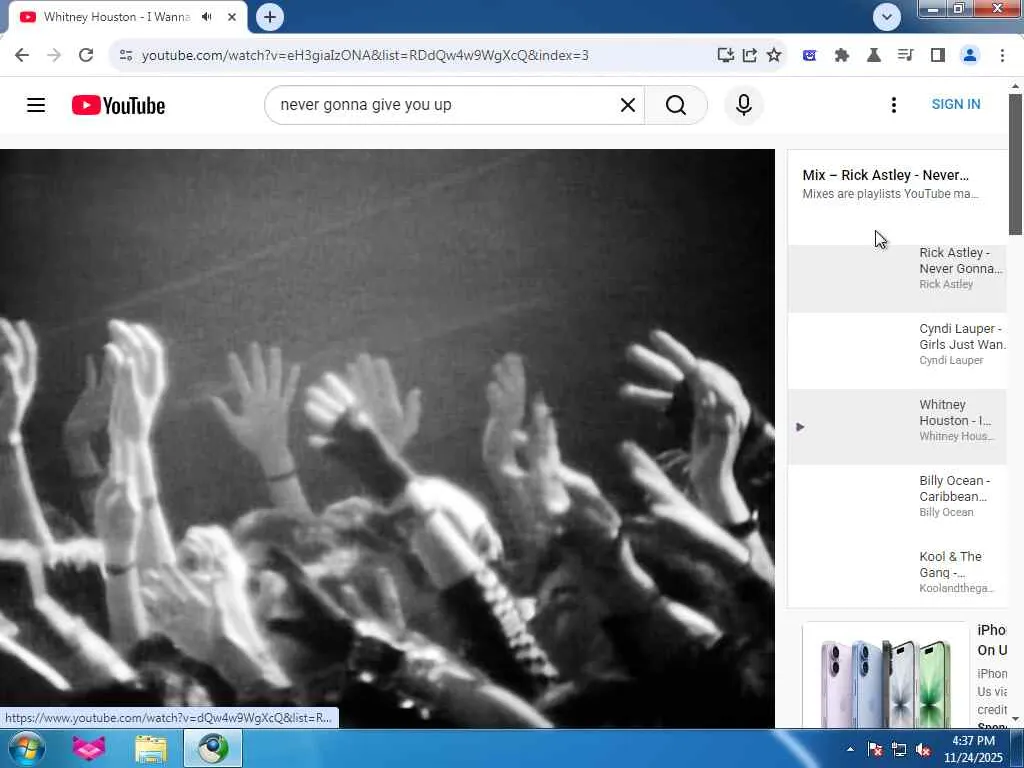
Task: Play Billy Ocean Caribbean playlist item
Action: 897,502
